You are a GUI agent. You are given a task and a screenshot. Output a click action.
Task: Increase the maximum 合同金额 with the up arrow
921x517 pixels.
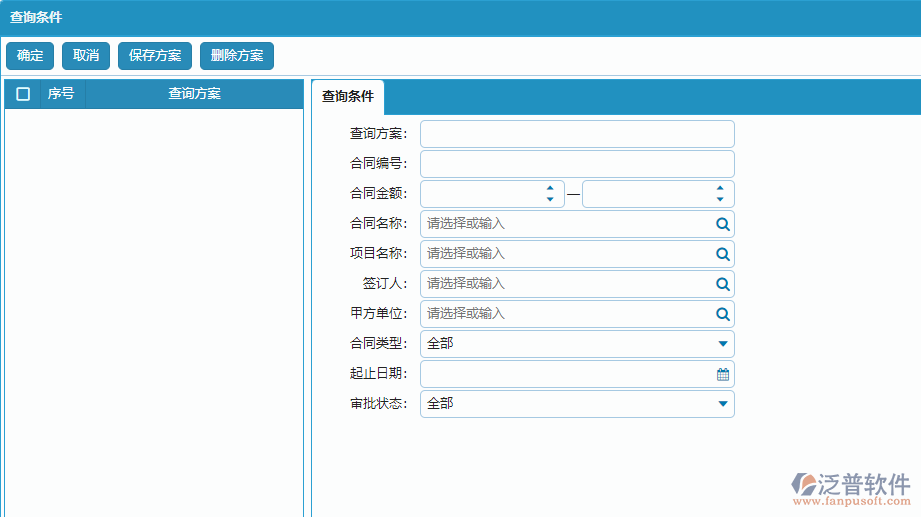click(720, 188)
